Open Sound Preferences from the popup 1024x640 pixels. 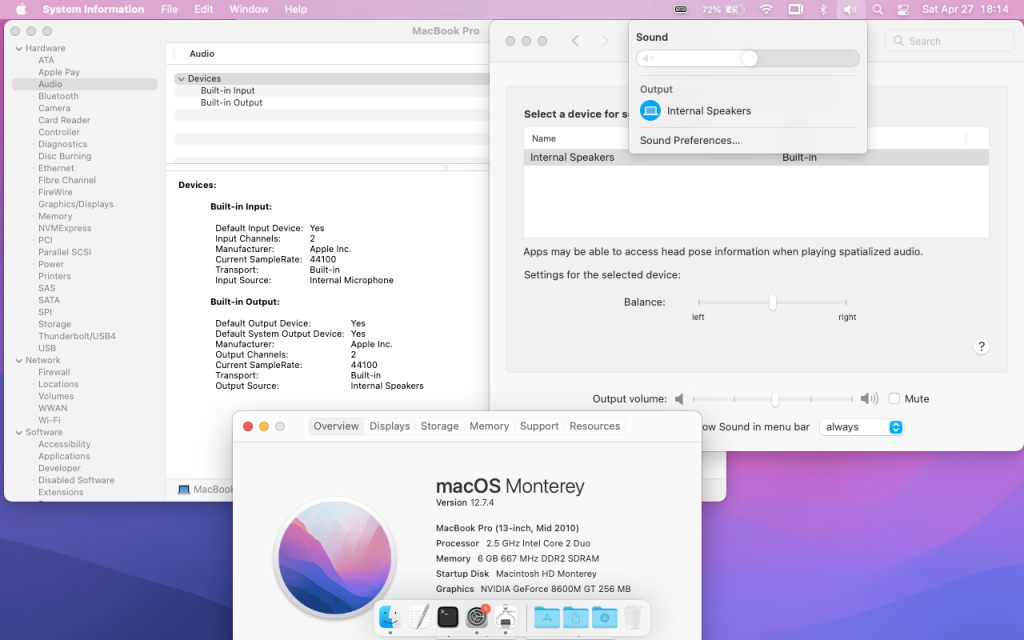pyautogui.click(x=690, y=141)
